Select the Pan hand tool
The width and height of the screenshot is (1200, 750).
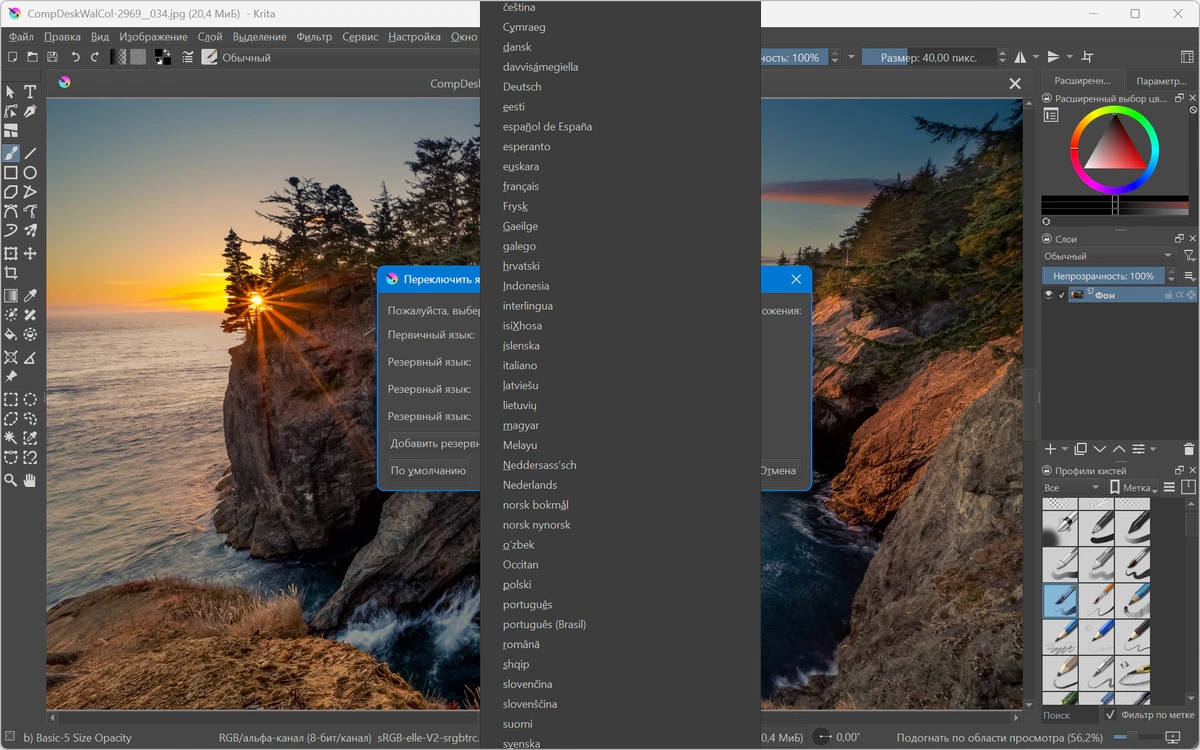pos(30,481)
